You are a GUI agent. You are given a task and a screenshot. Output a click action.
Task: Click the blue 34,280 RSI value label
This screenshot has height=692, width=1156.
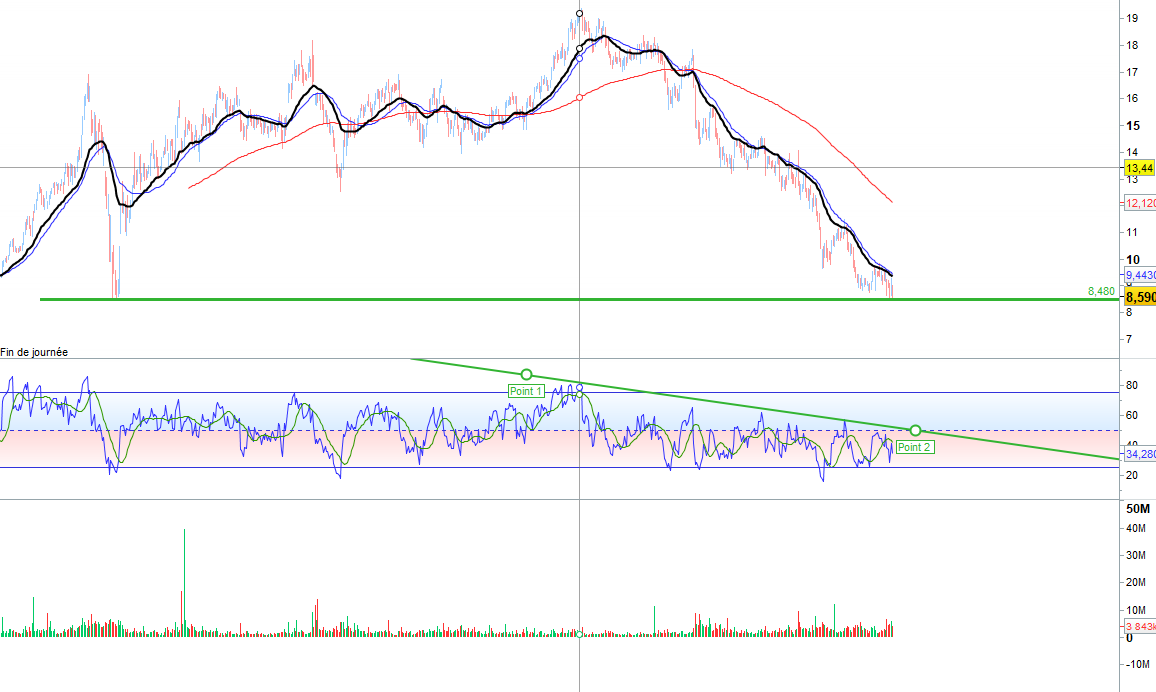(x=1140, y=454)
